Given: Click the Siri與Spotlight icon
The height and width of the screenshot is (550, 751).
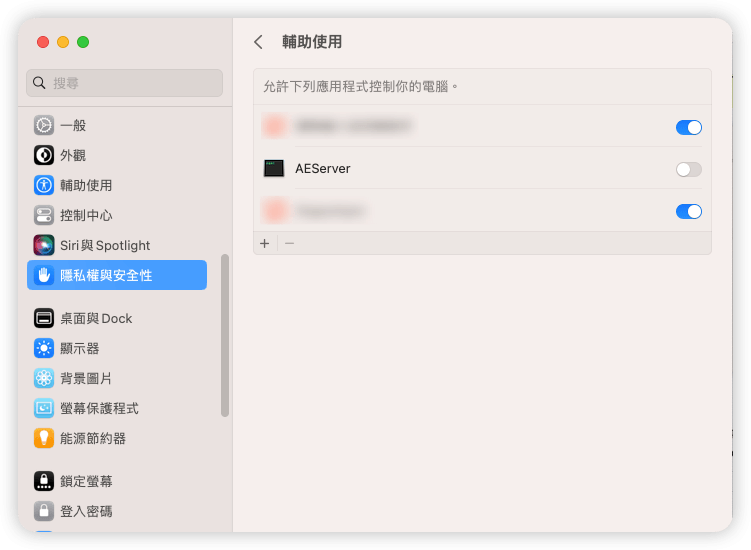Looking at the screenshot, I should coord(44,245).
